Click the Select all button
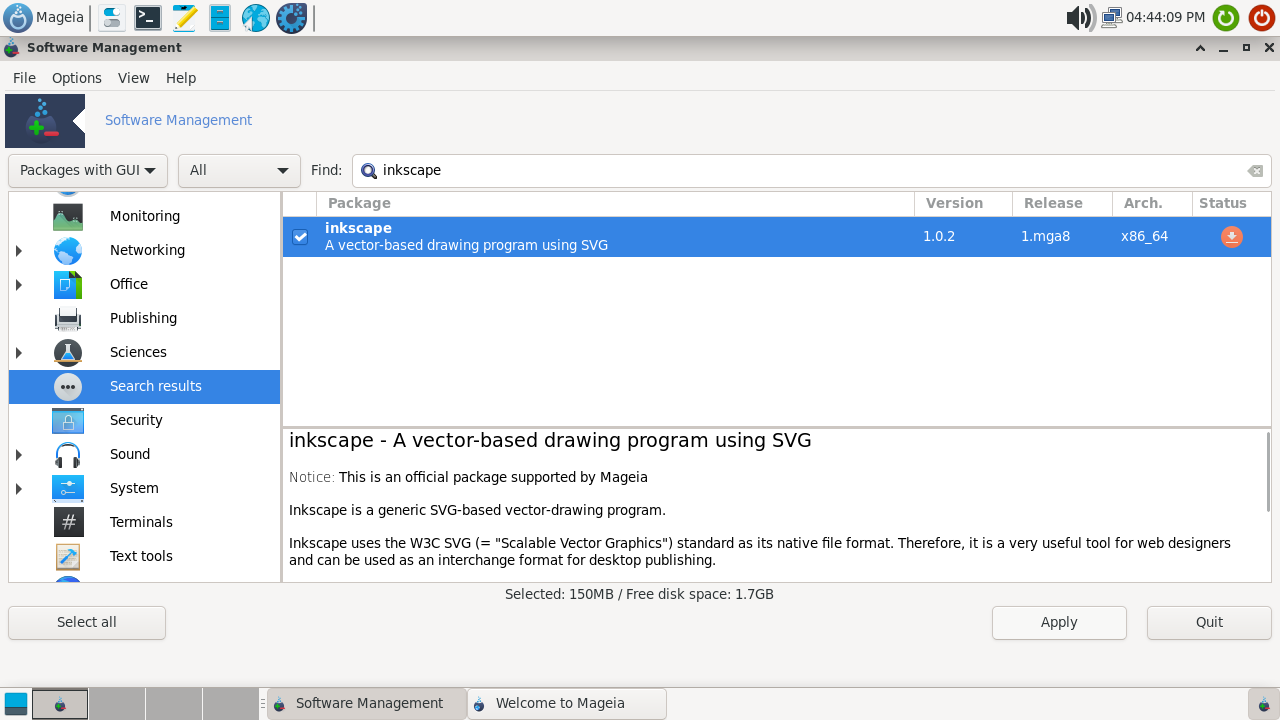The height and width of the screenshot is (720, 1280). (87, 622)
